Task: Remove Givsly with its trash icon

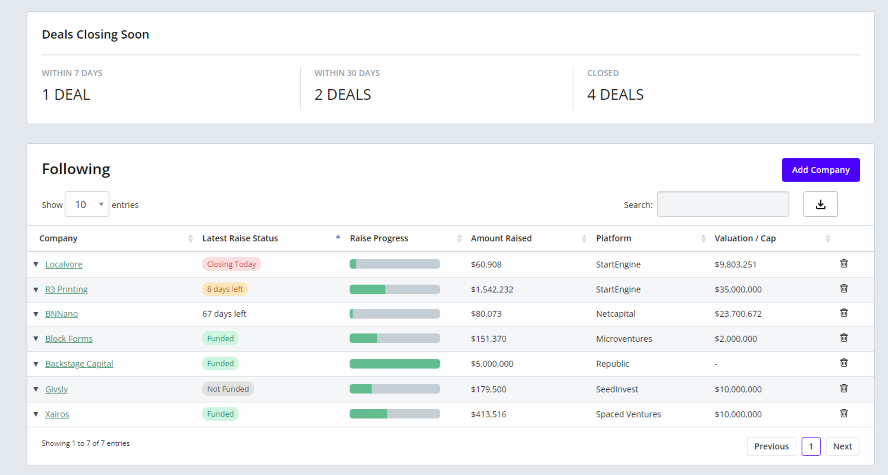Action: click(x=843, y=388)
